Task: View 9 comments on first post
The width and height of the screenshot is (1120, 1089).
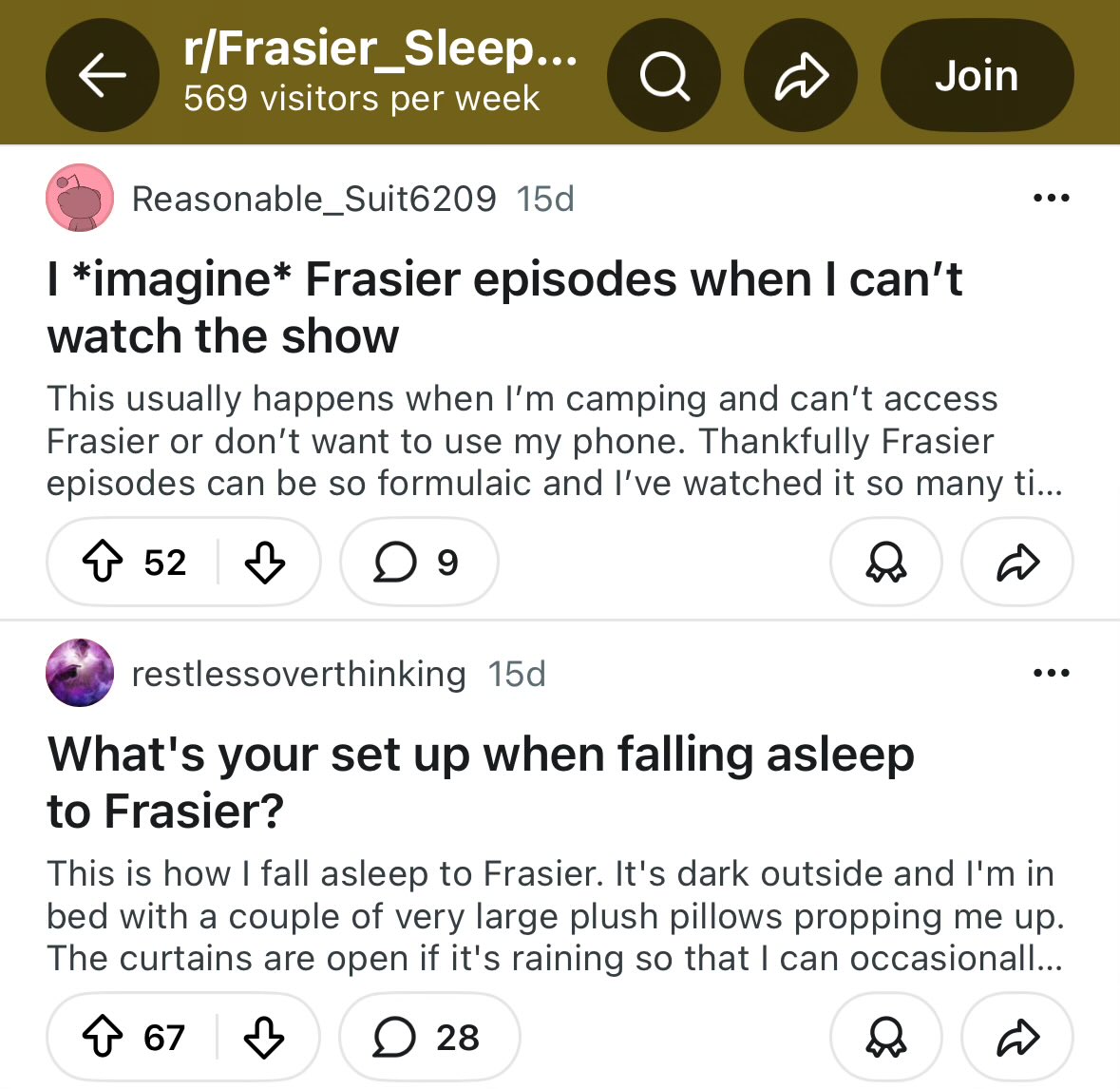Action: 418,563
